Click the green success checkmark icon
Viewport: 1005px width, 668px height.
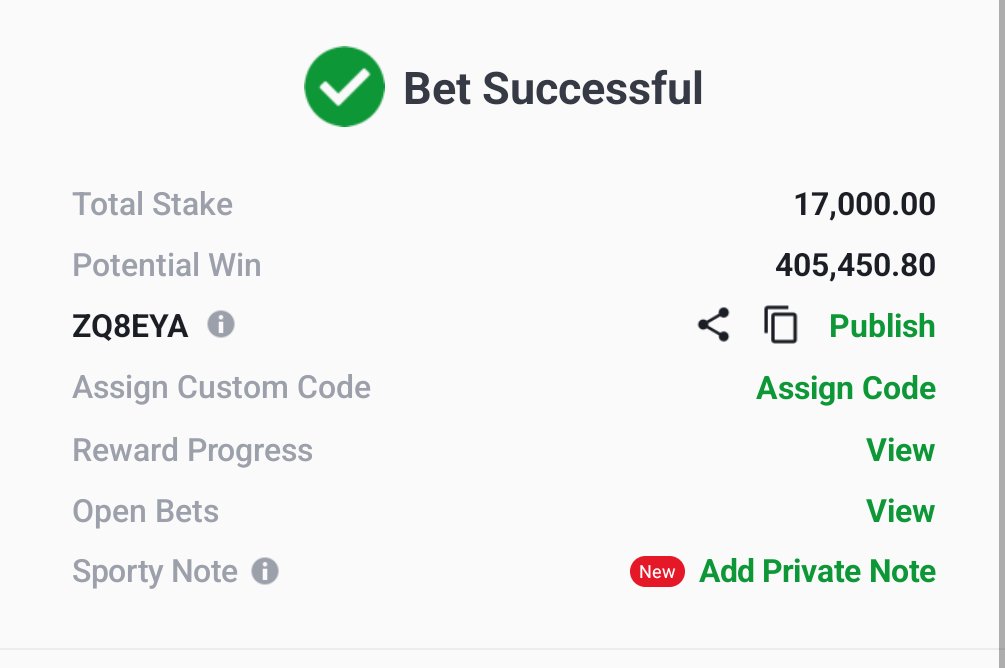[344, 87]
